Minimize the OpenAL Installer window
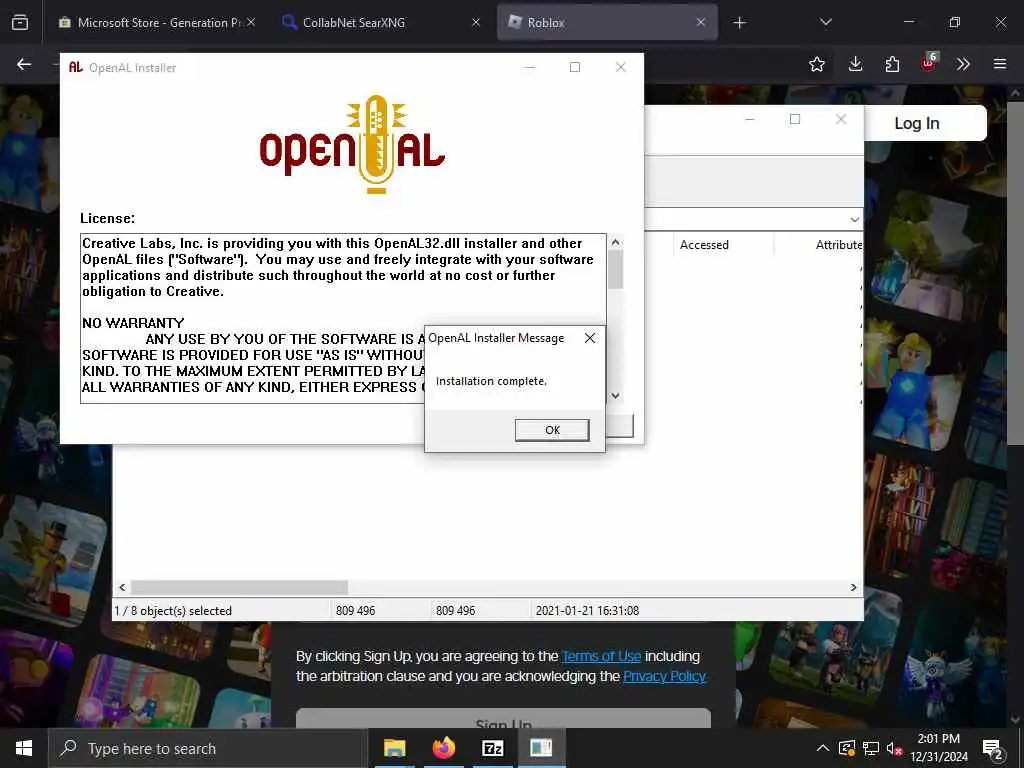Image resolution: width=1024 pixels, height=768 pixels. click(x=530, y=67)
